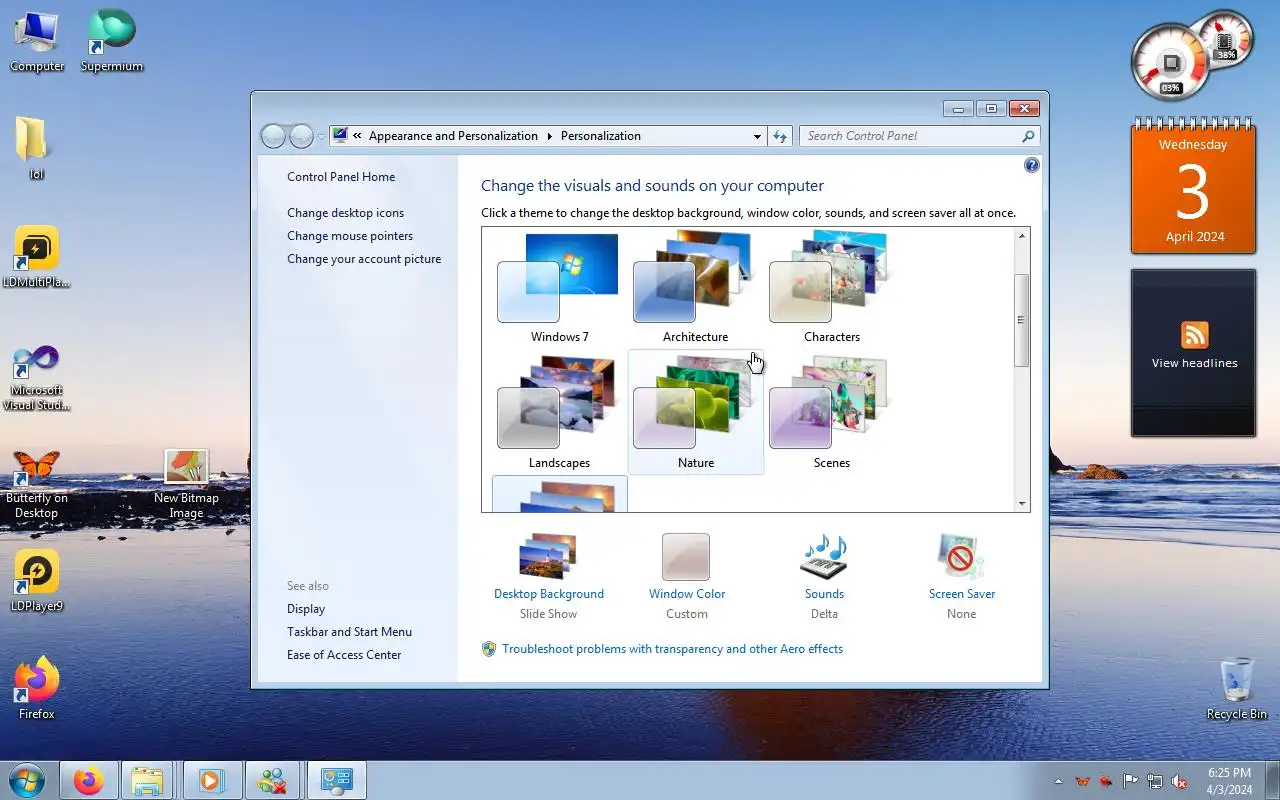Click the Action Center flag icon
The height and width of the screenshot is (800, 1280).
(x=1131, y=781)
